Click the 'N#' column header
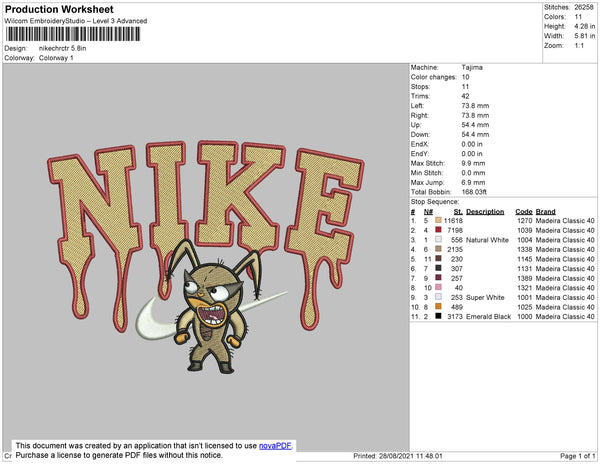The width and height of the screenshot is (600, 464). tap(428, 212)
